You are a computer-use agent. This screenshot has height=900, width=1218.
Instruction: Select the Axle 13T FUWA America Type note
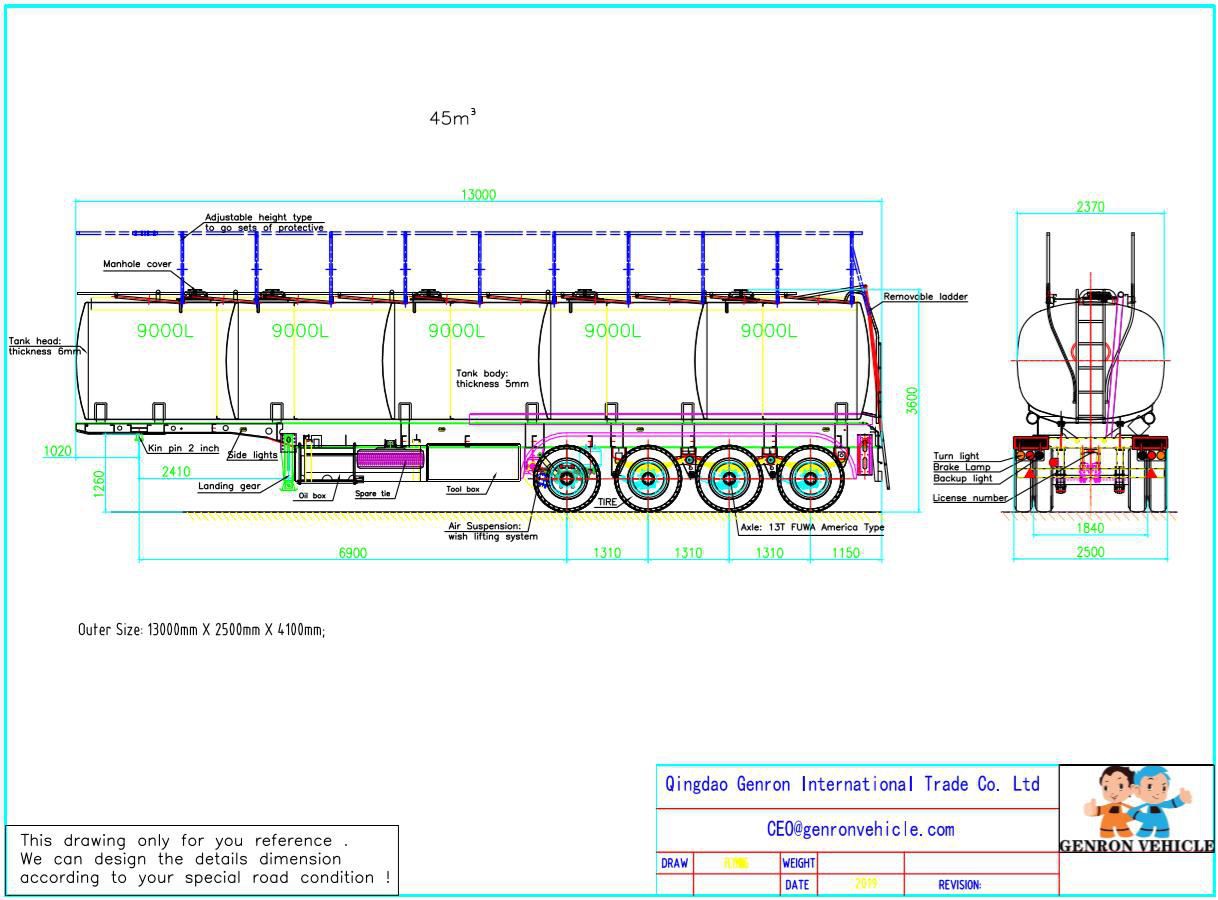(x=812, y=527)
